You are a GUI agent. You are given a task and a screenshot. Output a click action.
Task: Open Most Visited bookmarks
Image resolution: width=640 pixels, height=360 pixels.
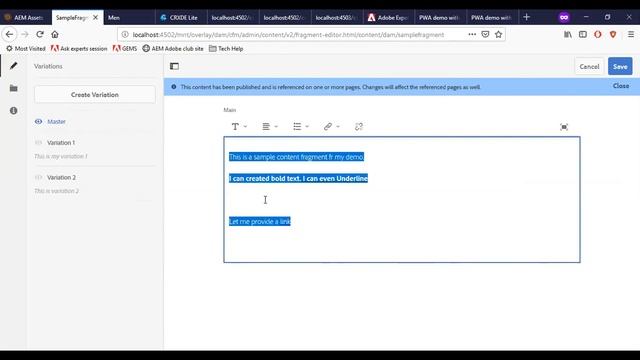click(x=26, y=49)
